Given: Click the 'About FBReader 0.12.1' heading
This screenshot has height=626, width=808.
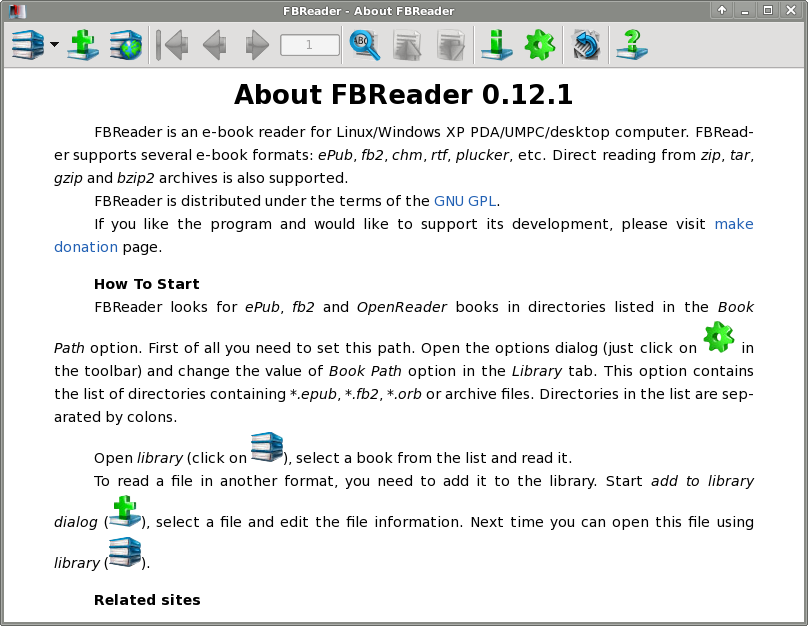Looking at the screenshot, I should coord(403,95).
